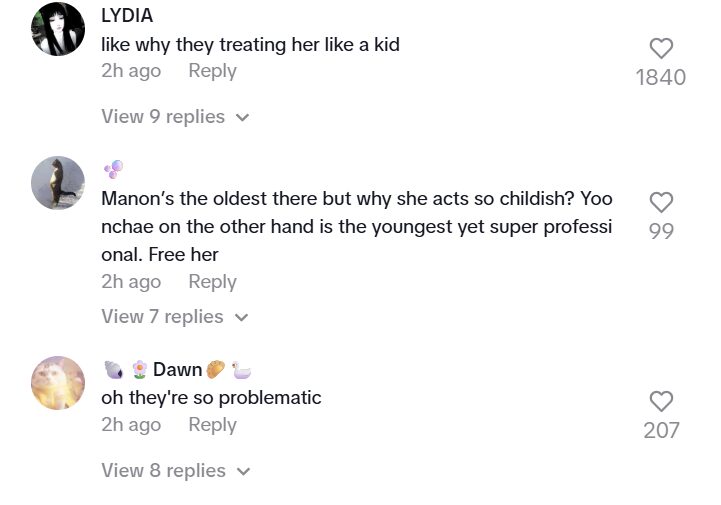Reply to LYDIA's comment
The image size is (721, 505).
pos(212,71)
